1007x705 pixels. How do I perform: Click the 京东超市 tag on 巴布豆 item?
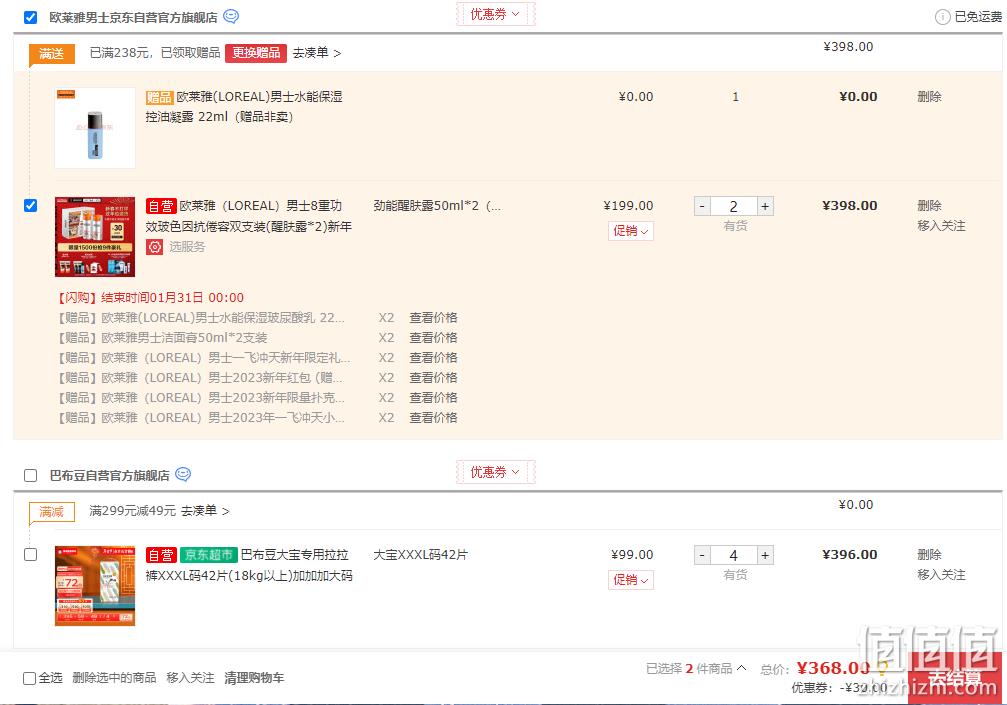tap(209, 555)
